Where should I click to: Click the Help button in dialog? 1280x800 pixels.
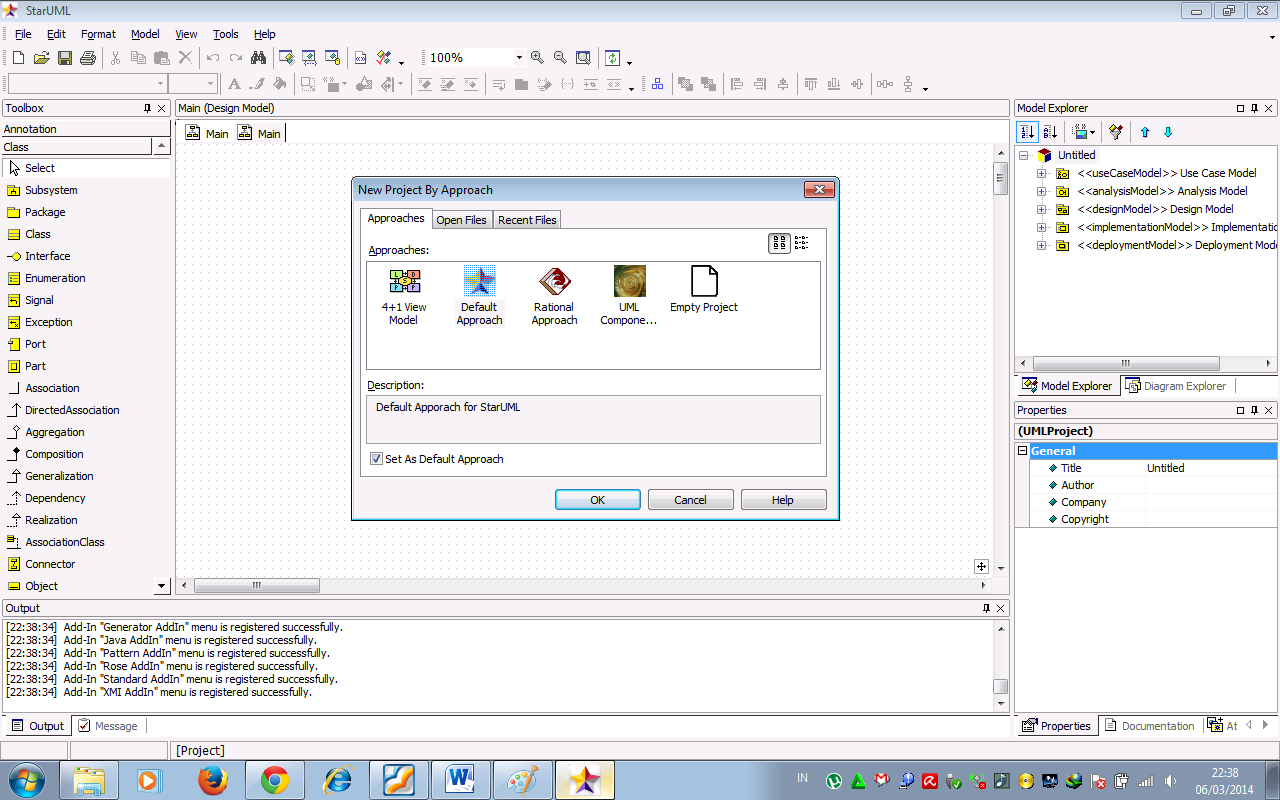(783, 500)
